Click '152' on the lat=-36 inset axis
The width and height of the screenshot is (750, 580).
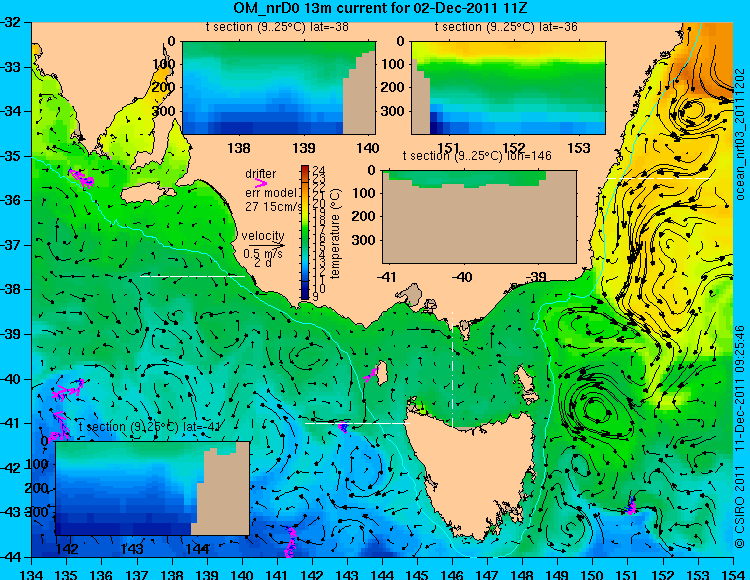[x=514, y=148]
